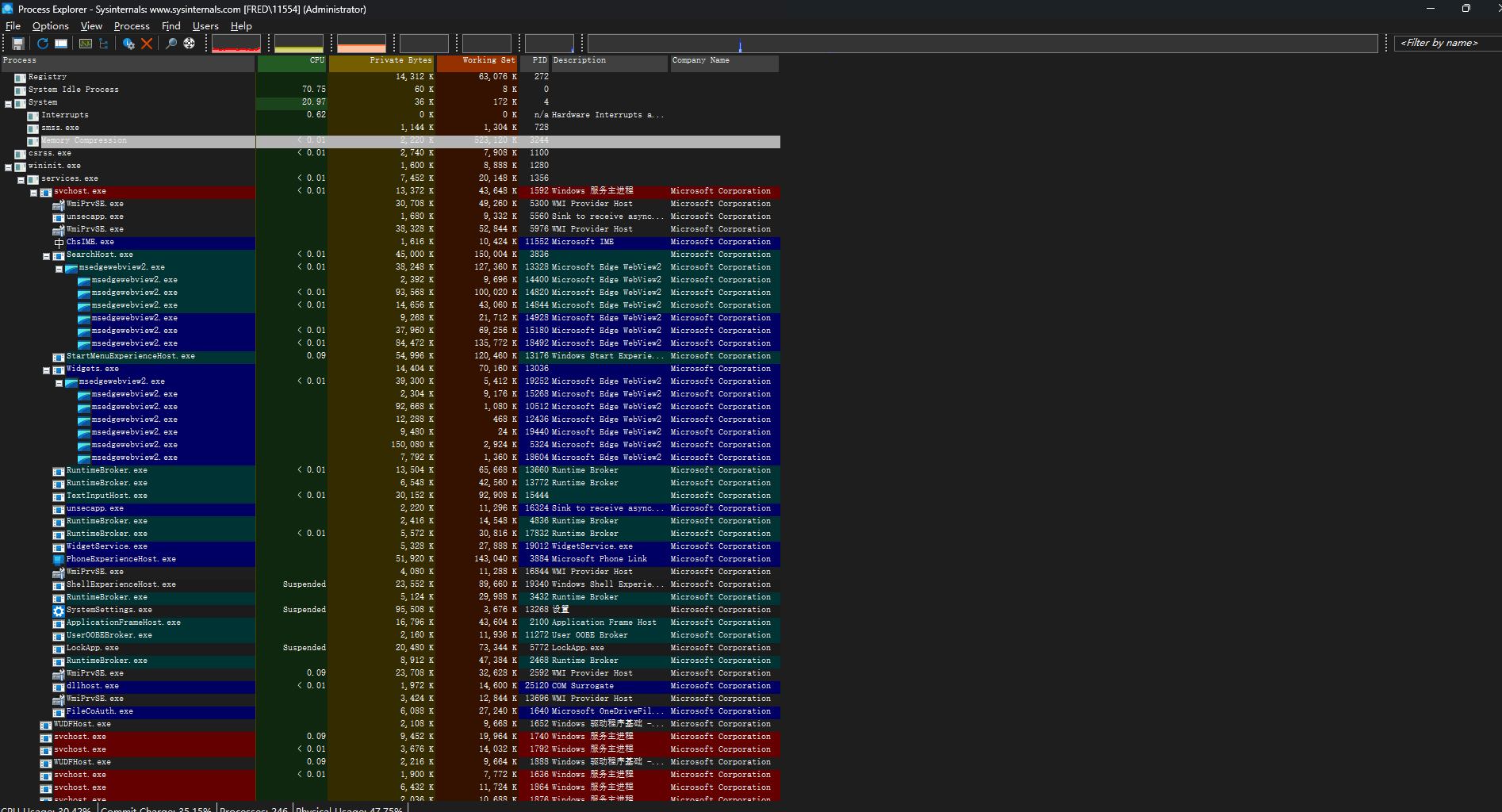Viewport: 1502px width, 812px height.
Task: Click the UserOOBEBroker.exe process icon
Action: click(x=59, y=636)
